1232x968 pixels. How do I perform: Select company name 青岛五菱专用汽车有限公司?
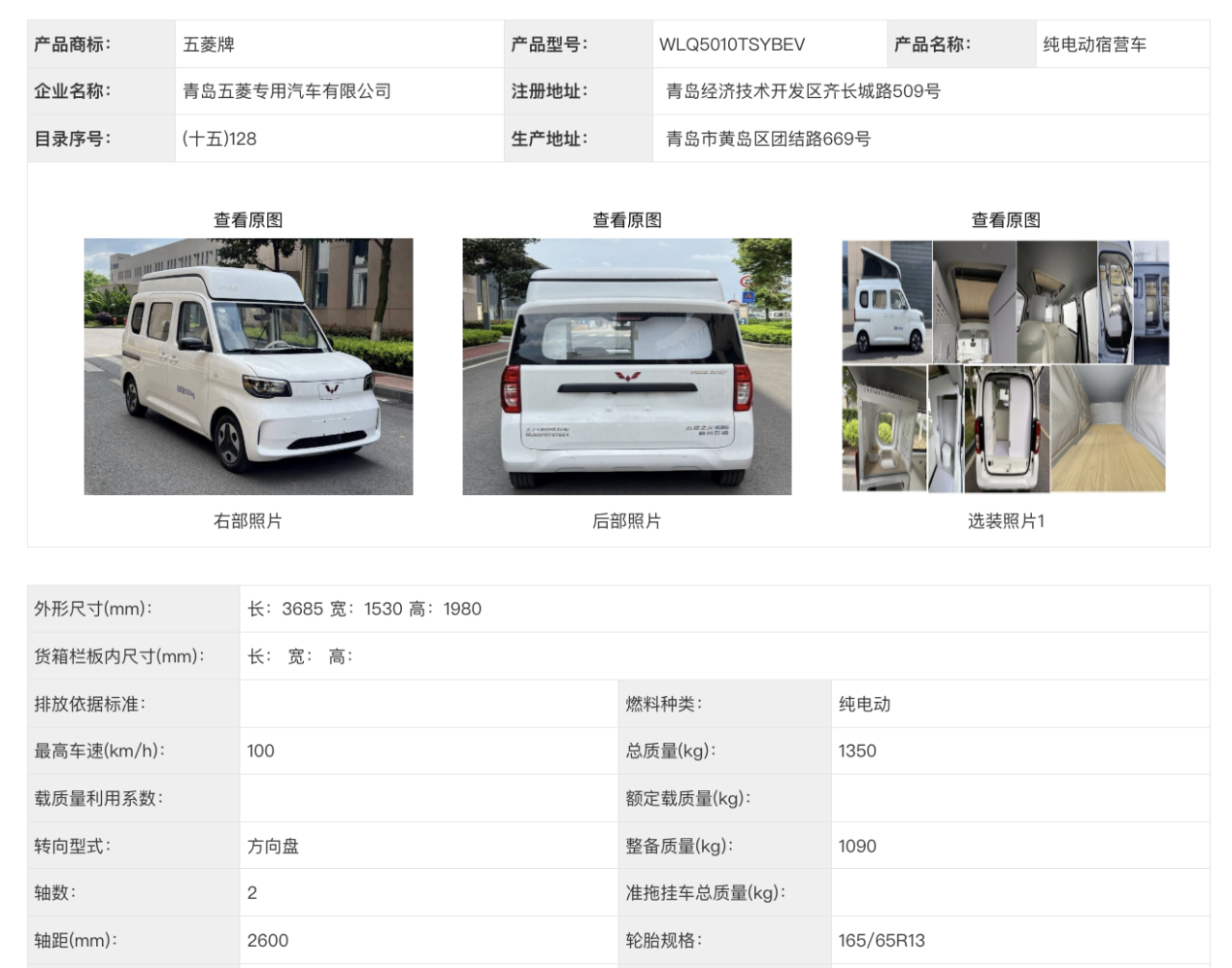pos(287,91)
